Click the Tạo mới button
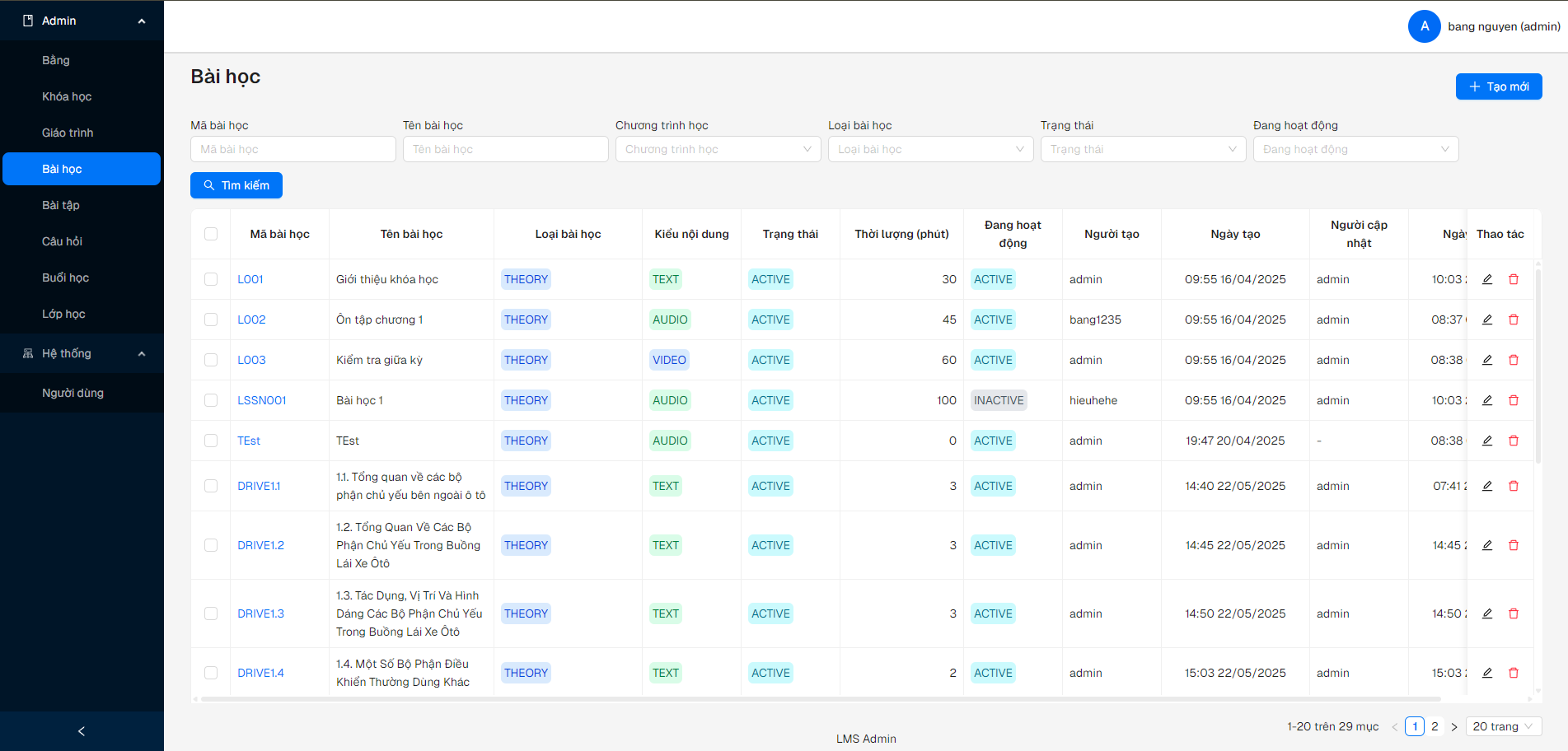Viewport: 1568px width, 751px height. pyautogui.click(x=1498, y=86)
